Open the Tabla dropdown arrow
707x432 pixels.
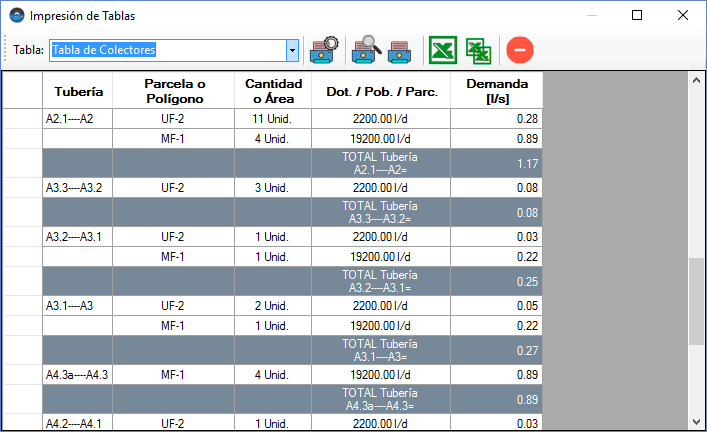(292, 49)
